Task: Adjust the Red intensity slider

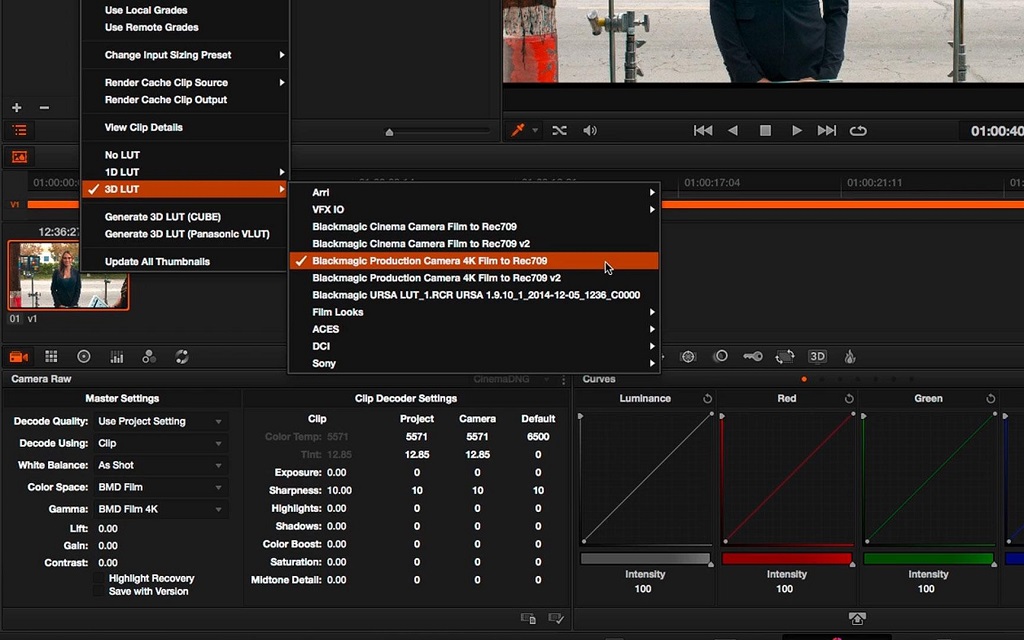Action: tap(787, 558)
